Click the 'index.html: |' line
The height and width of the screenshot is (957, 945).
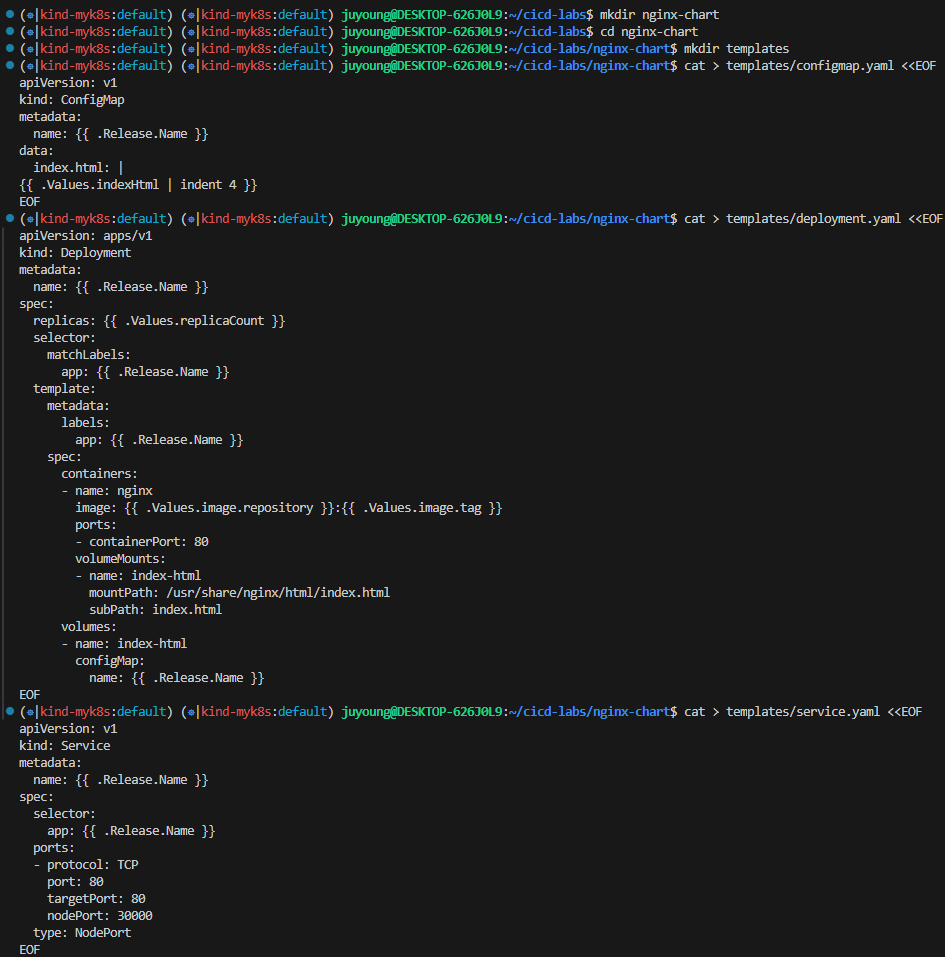tap(78, 168)
